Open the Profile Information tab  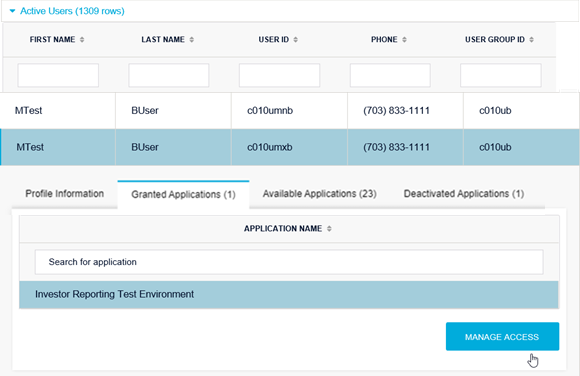click(64, 194)
